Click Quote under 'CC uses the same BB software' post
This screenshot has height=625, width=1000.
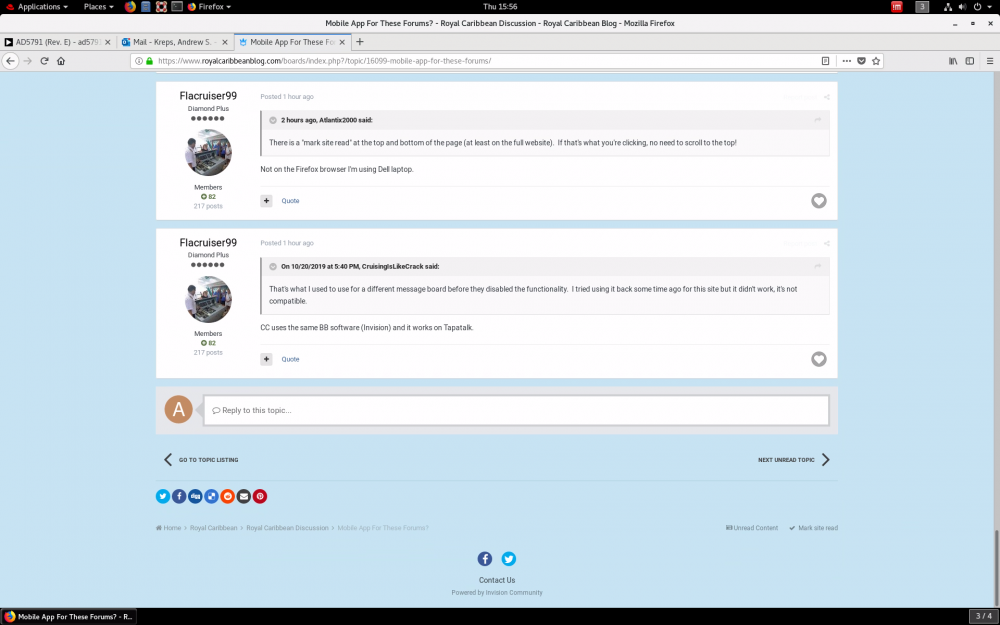[x=290, y=359]
